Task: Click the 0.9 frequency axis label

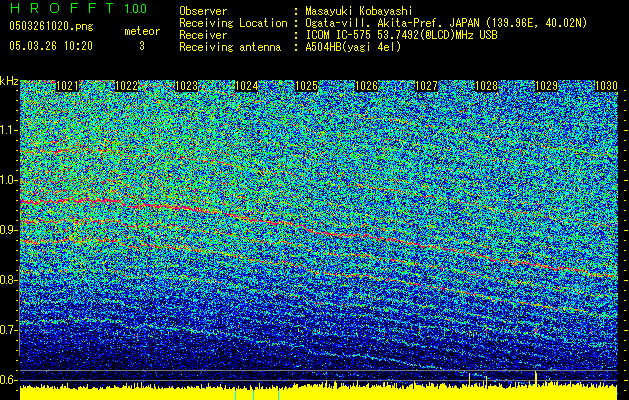Action: 8,230
